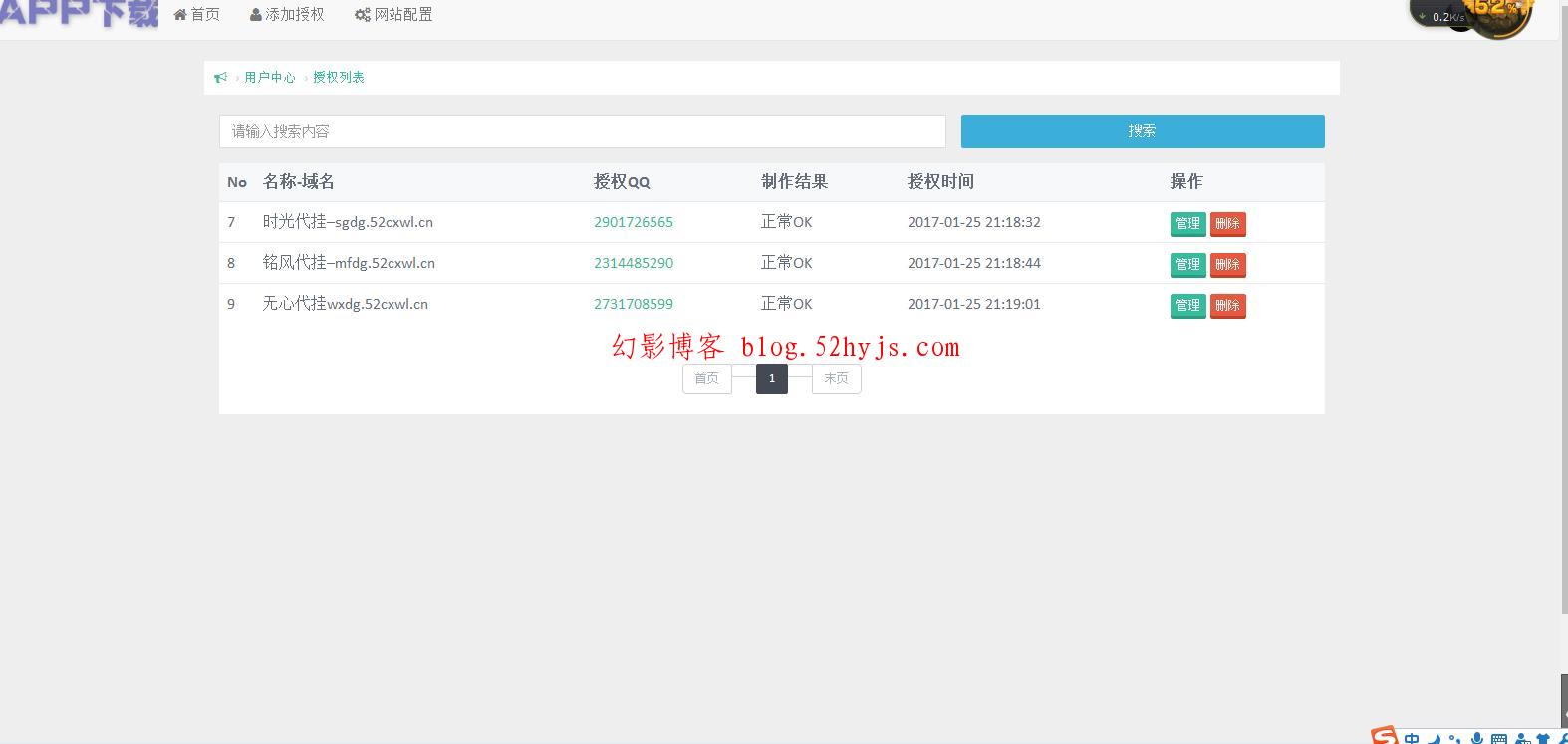Viewport: 1568px width, 744px height.
Task: Click the QQ number 2314485290 link
Action: [634, 264]
